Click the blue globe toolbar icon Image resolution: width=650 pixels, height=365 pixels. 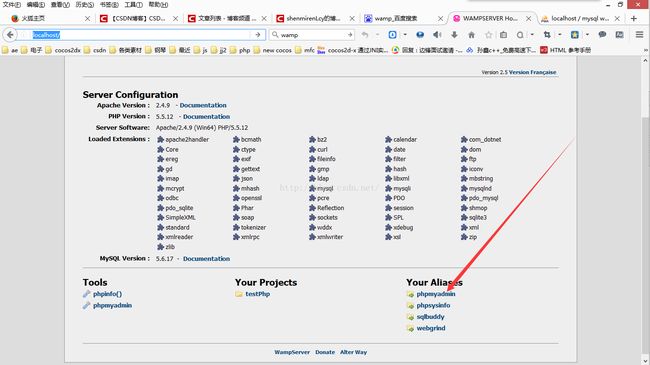(x=420, y=35)
